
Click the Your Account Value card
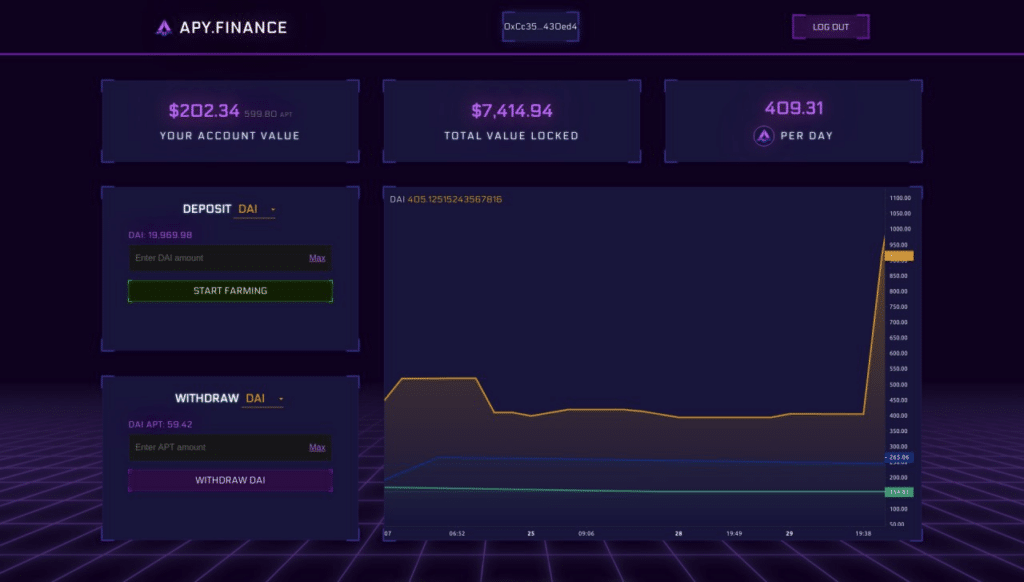coord(230,122)
